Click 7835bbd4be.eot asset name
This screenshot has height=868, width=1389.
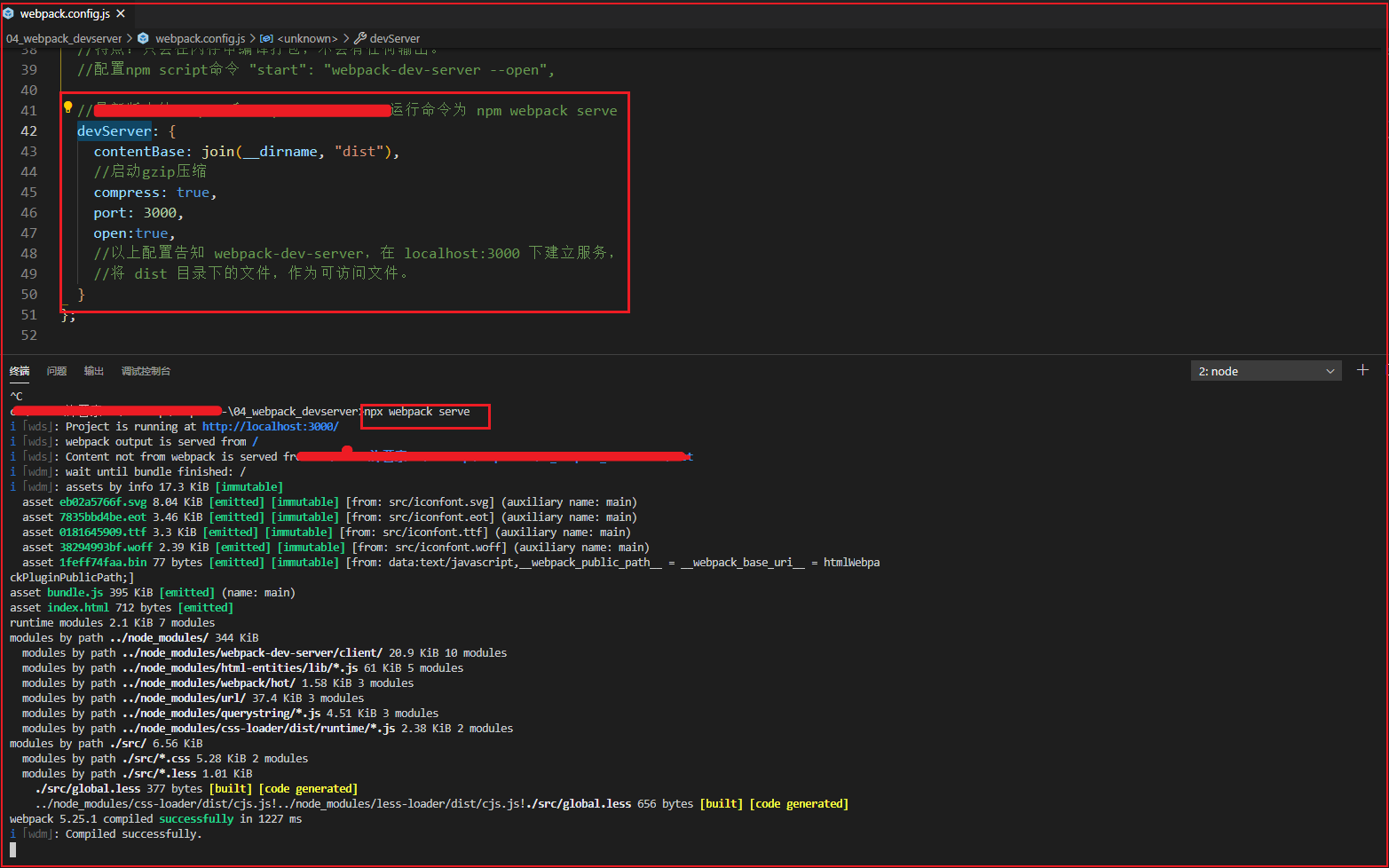[103, 517]
